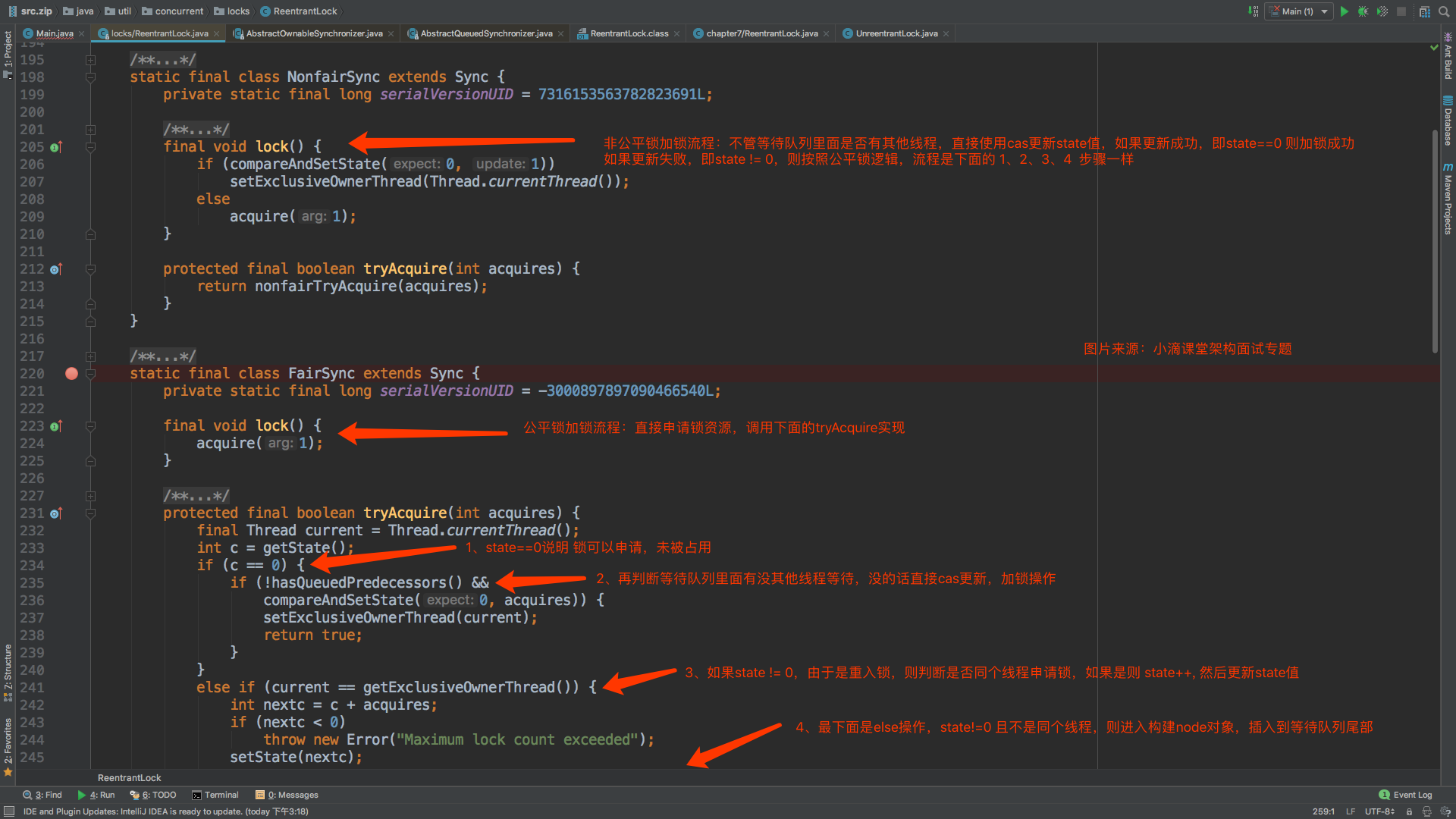
Task: Expand folded comment on line 195
Action: coord(90,60)
